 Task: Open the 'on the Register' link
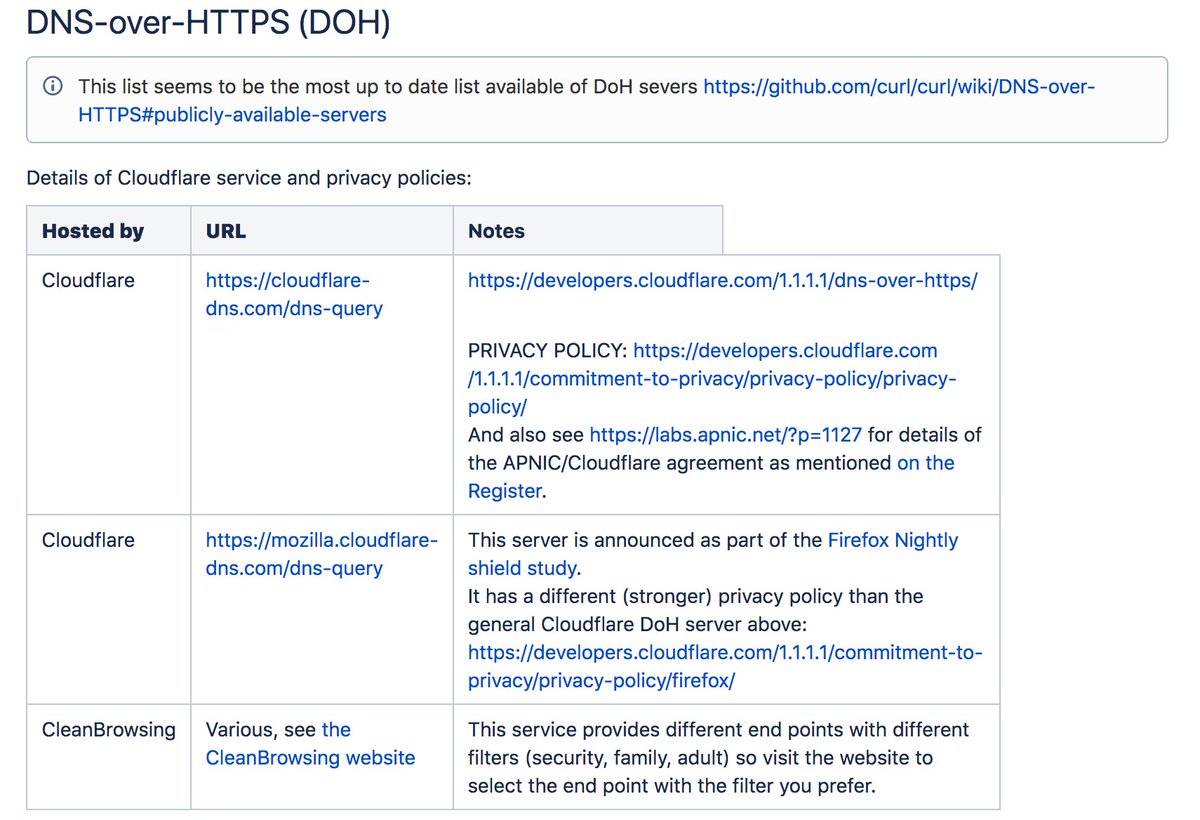[x=711, y=476]
